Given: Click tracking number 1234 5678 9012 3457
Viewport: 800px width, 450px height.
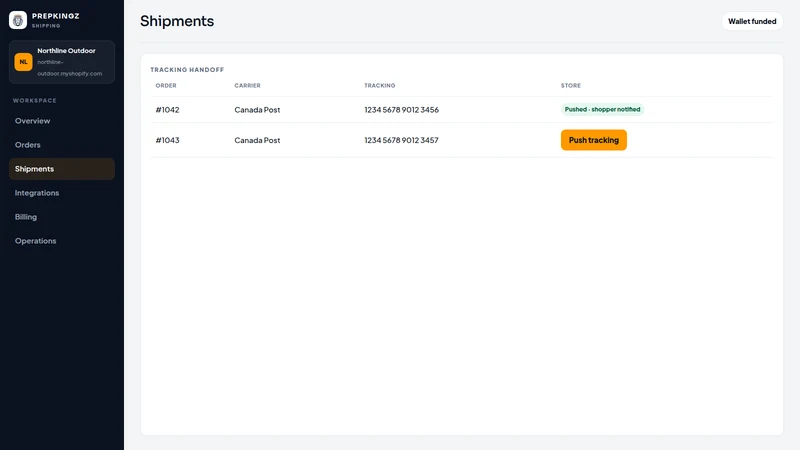Looking at the screenshot, I should (401, 140).
